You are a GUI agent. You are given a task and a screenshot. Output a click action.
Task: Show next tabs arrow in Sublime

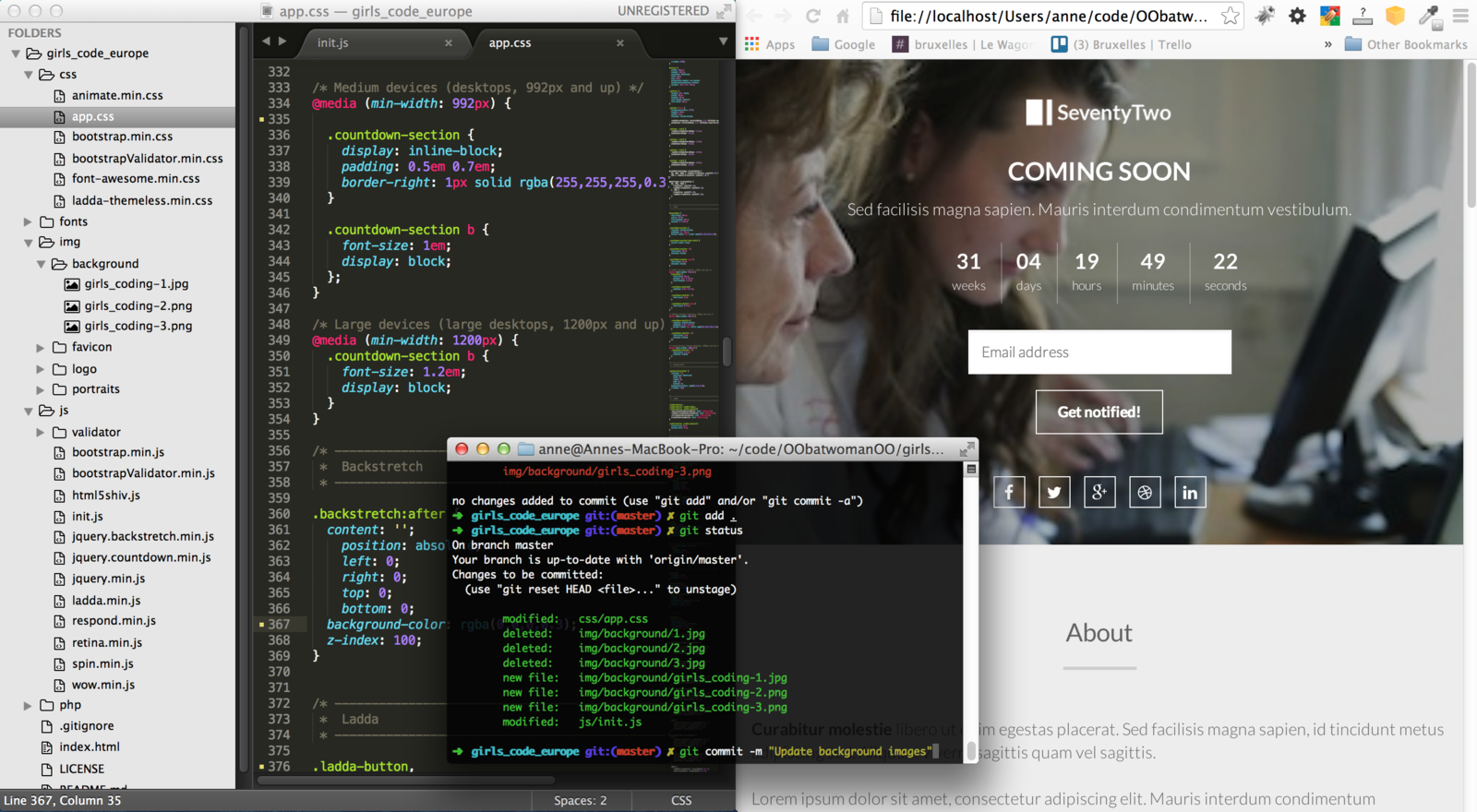(282, 42)
